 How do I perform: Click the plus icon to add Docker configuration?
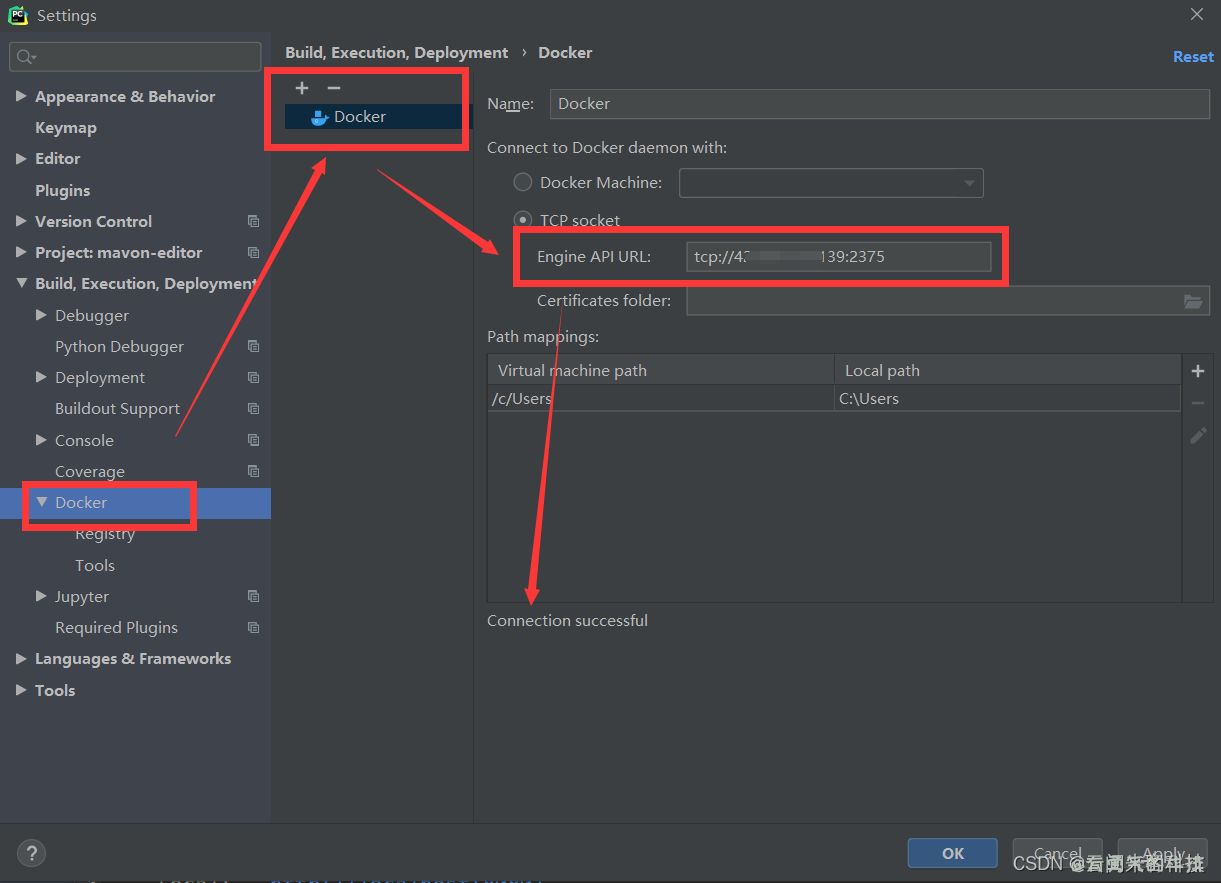point(302,88)
